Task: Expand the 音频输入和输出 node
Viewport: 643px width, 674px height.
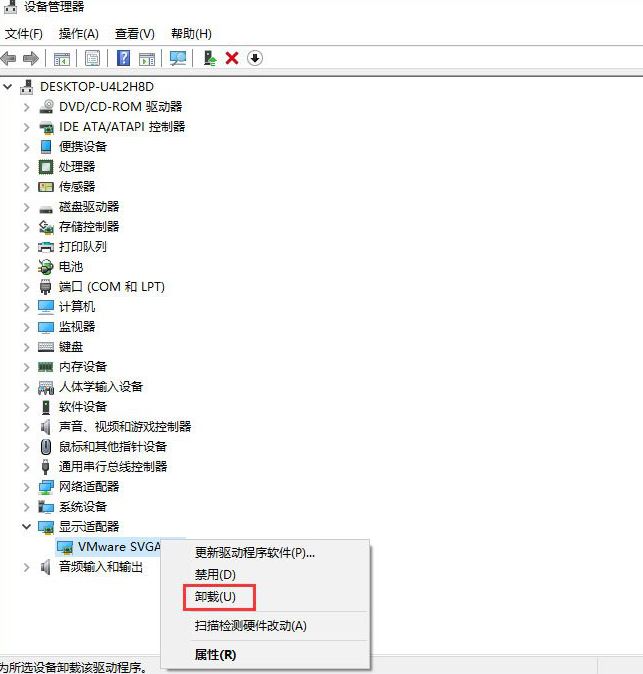Action: 27,567
